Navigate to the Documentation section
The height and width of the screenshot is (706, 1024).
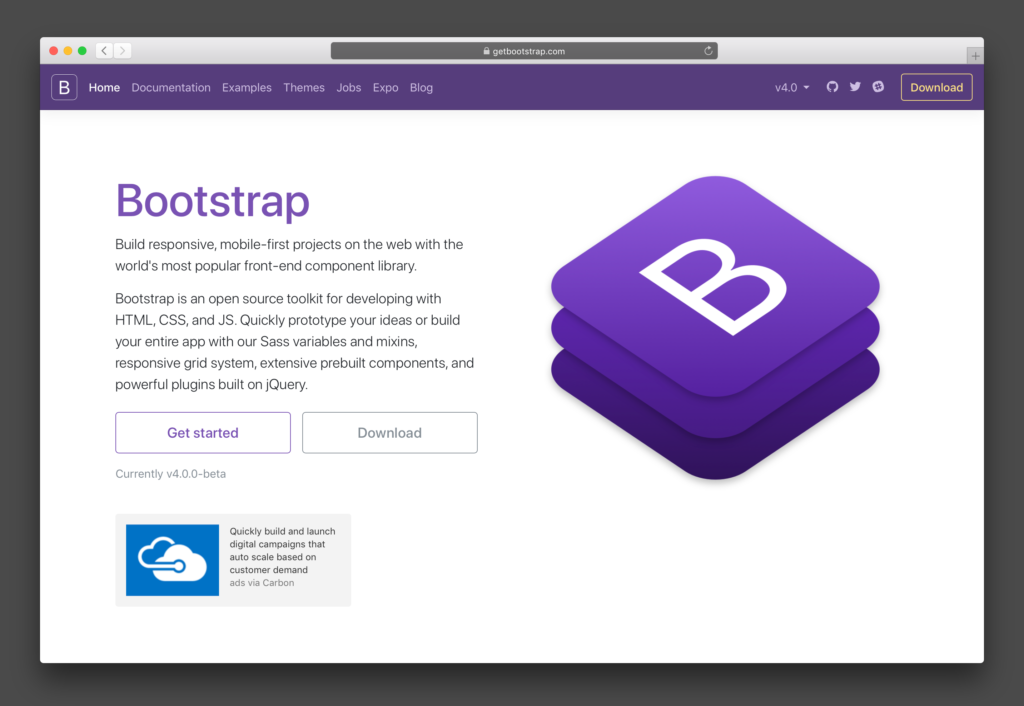point(171,87)
